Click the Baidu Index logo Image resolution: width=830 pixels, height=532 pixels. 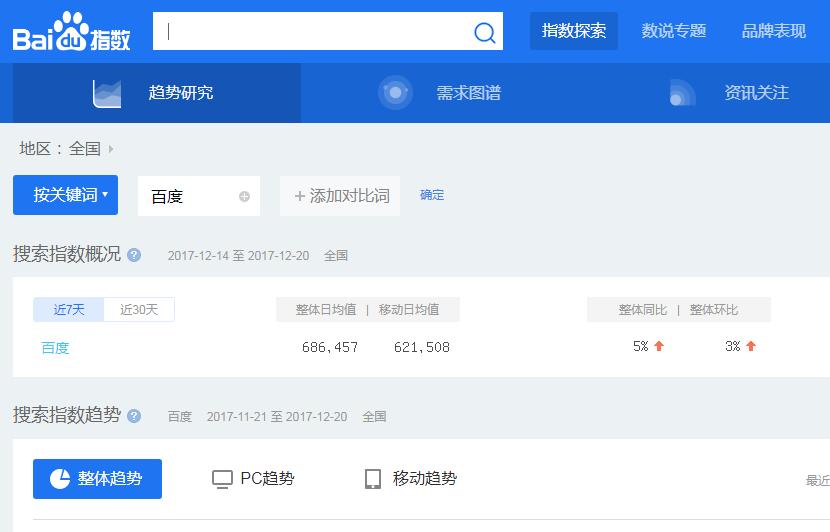pyautogui.click(x=71, y=31)
